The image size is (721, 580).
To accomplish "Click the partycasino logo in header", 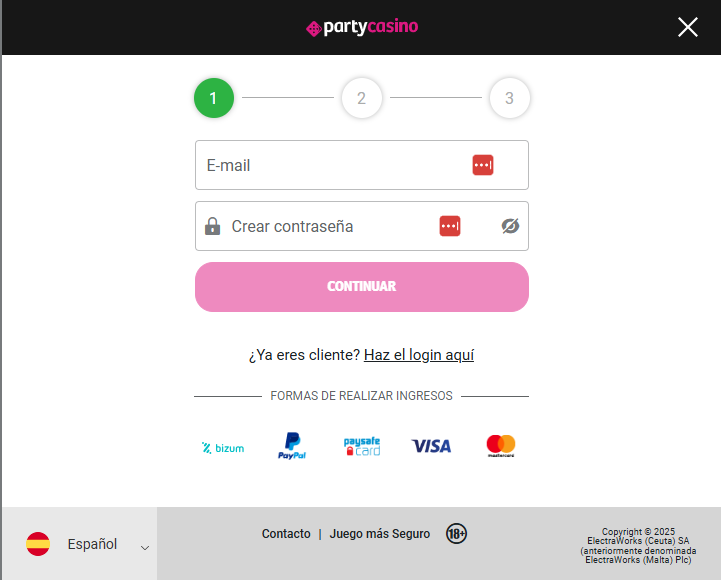I will (361, 27).
